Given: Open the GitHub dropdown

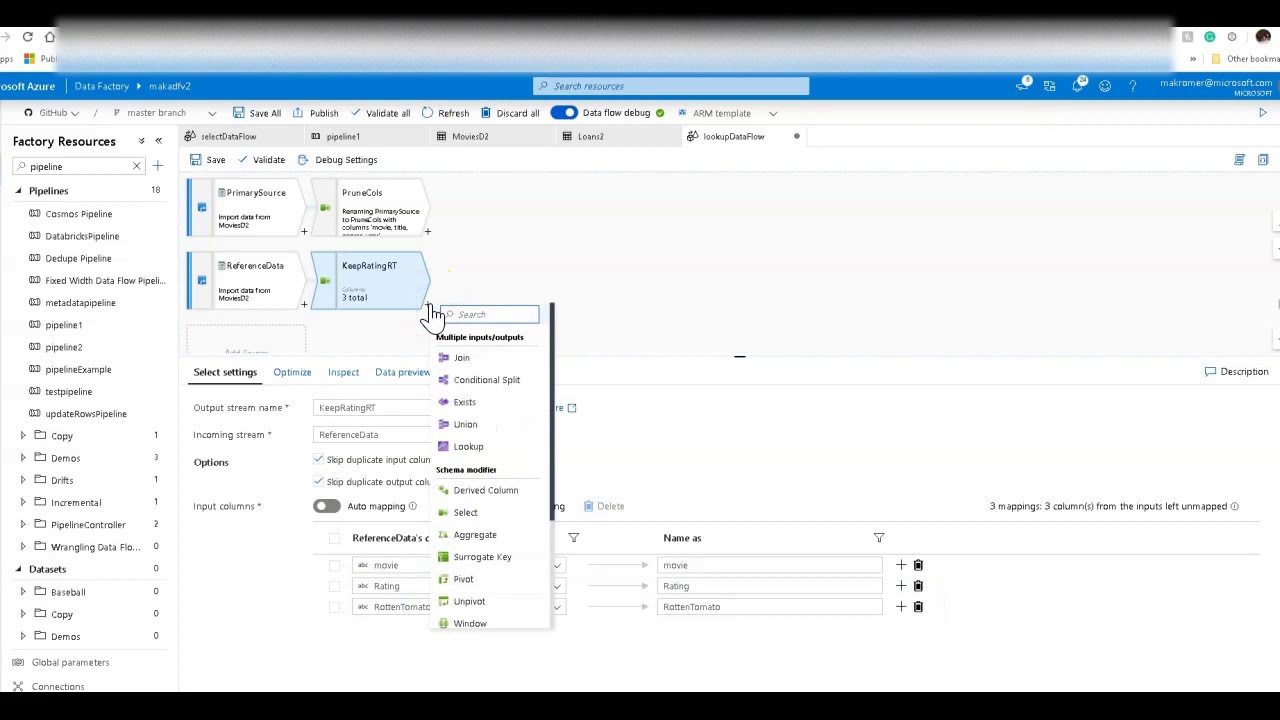Looking at the screenshot, I should [x=53, y=113].
